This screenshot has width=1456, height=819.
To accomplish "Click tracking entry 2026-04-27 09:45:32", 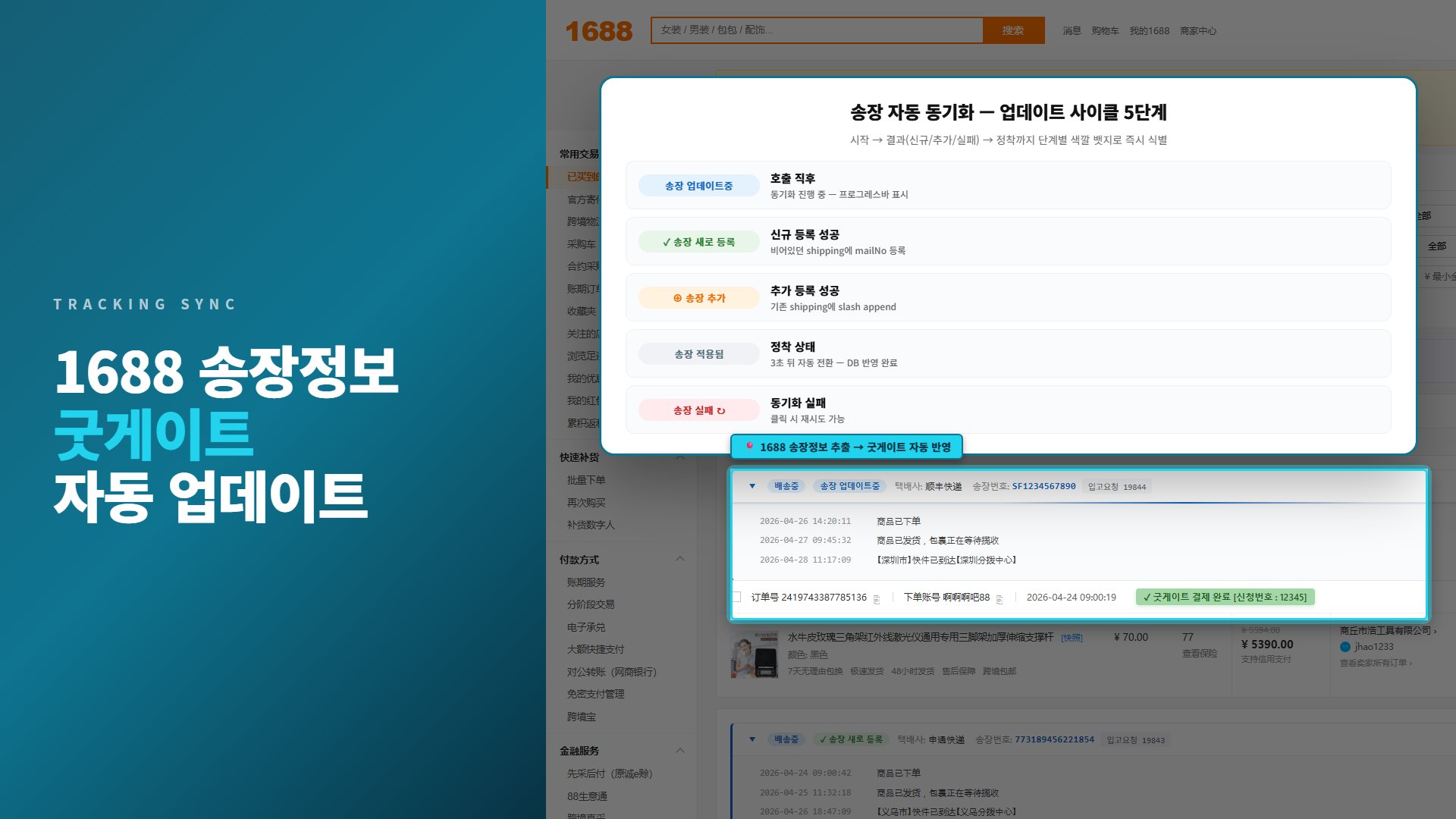I will (x=880, y=540).
